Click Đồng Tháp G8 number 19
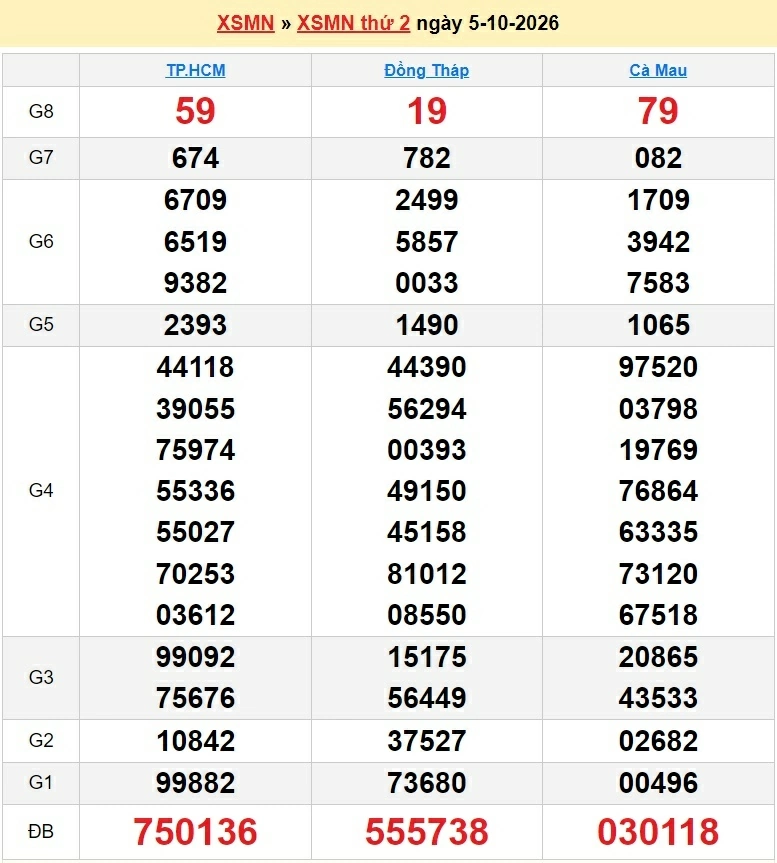 point(427,111)
